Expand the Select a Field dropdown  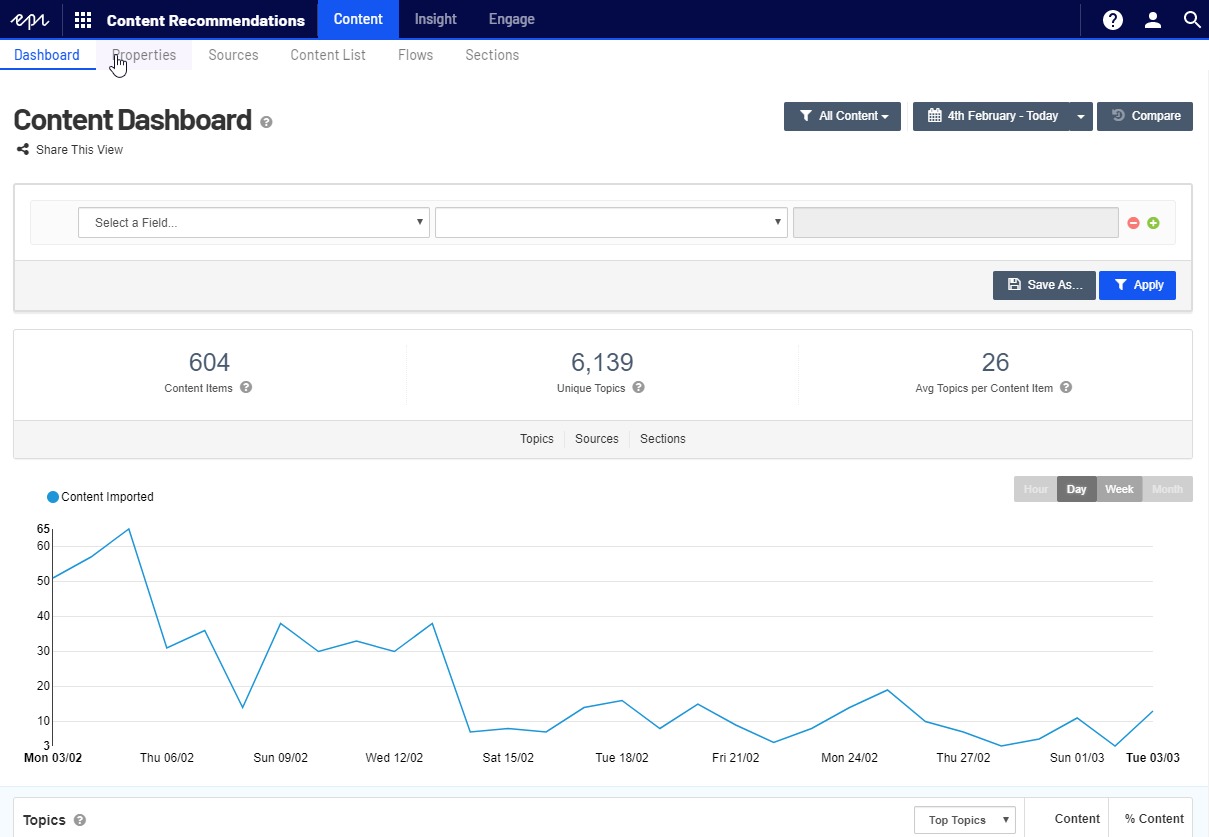[254, 223]
